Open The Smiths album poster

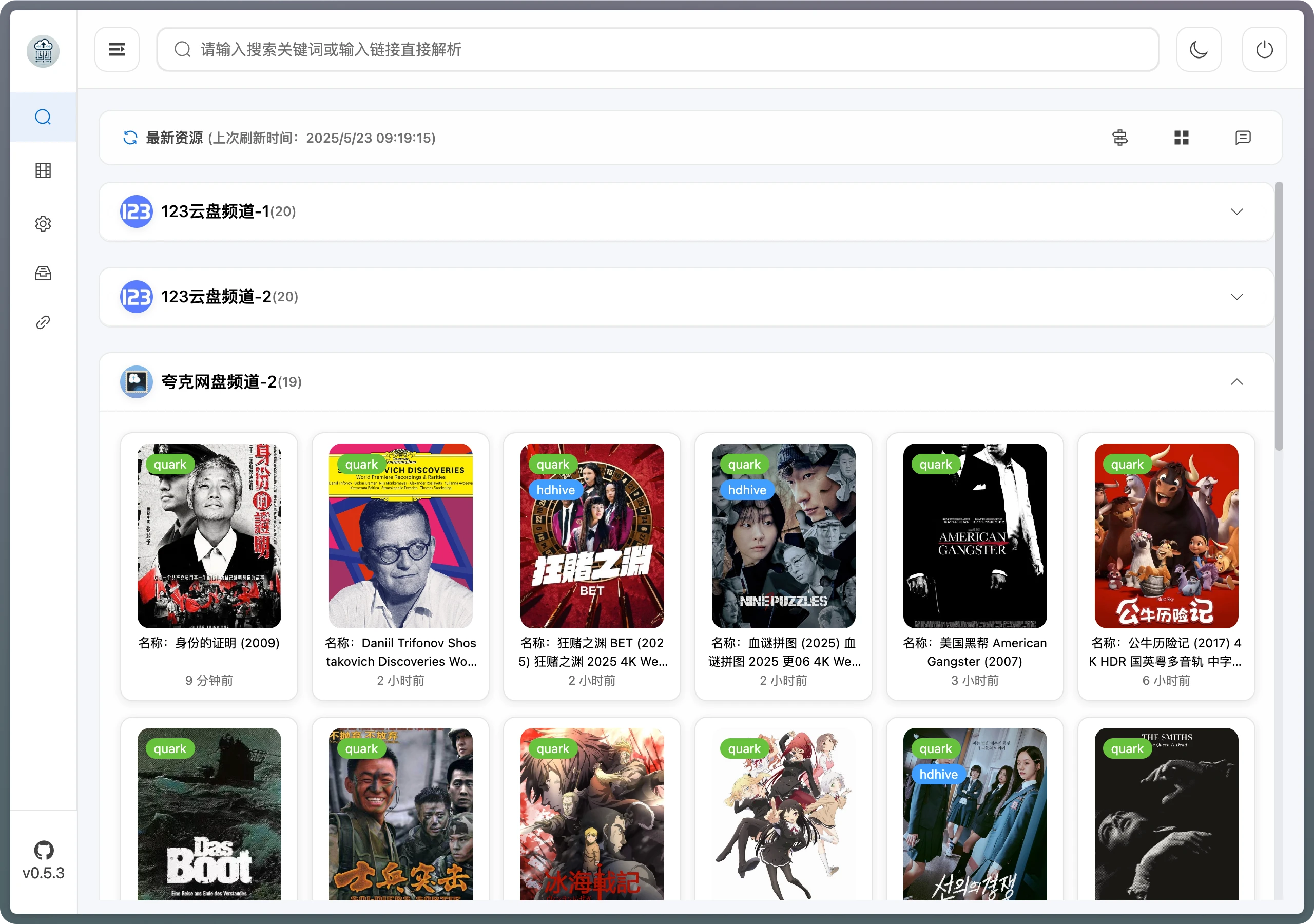tap(1166, 814)
